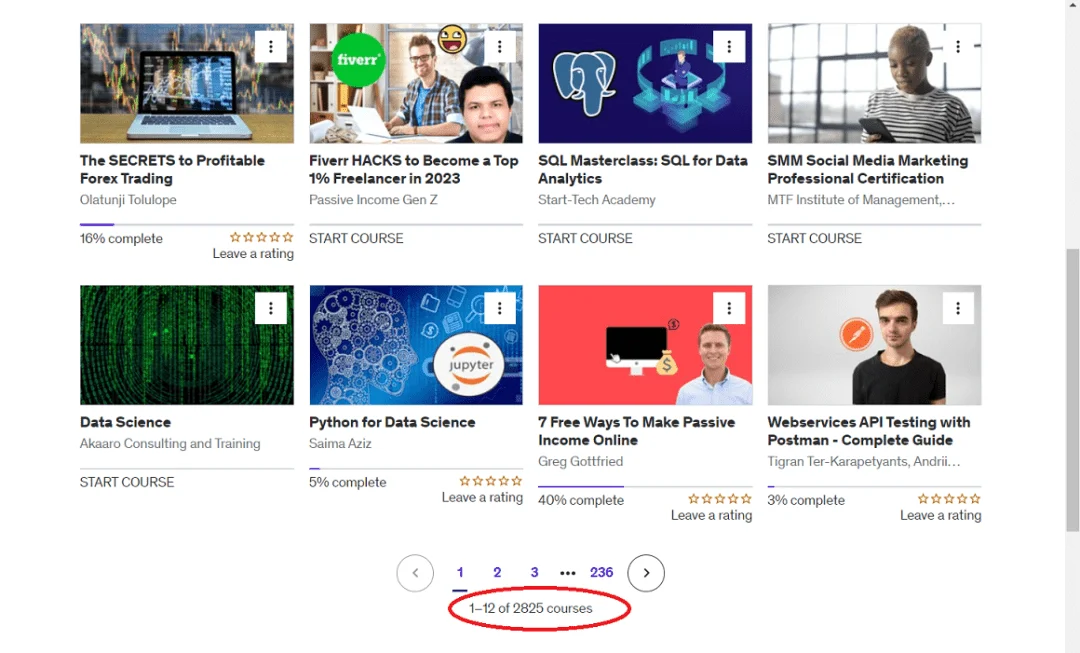Jump to page 236 in pagination
Screen dimensions: 1080x653
click(601, 573)
